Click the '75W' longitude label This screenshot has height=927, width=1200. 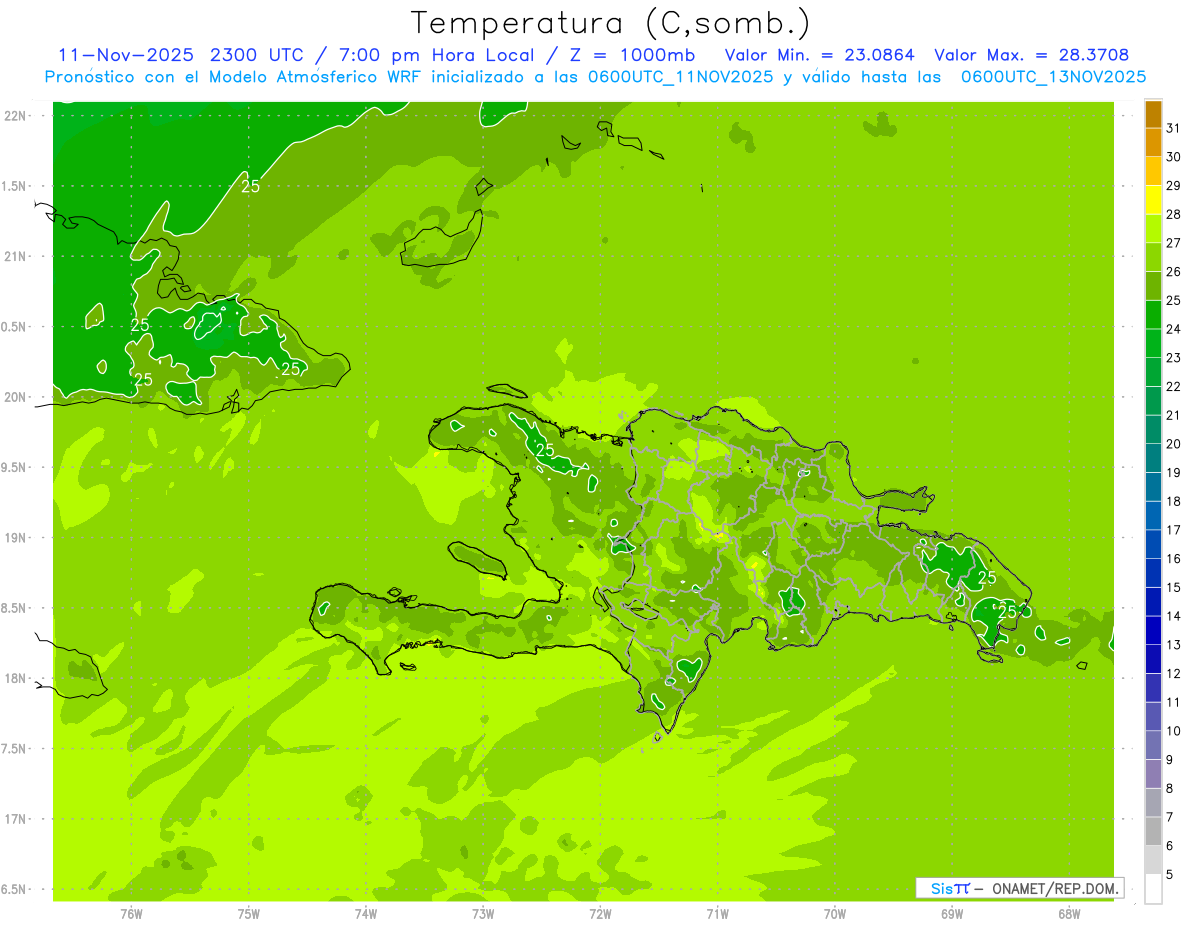click(249, 913)
